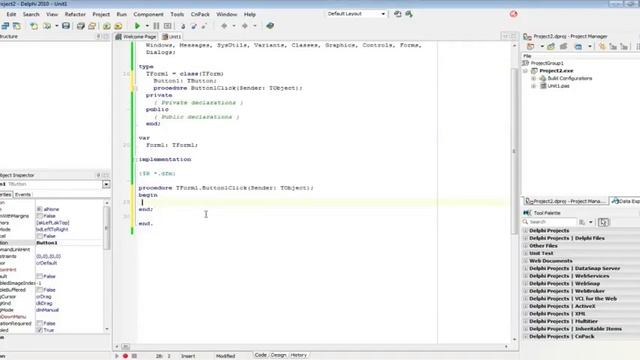The image size is (640, 360).
Task: Click the Open Project folder icon
Action: tap(92, 26)
